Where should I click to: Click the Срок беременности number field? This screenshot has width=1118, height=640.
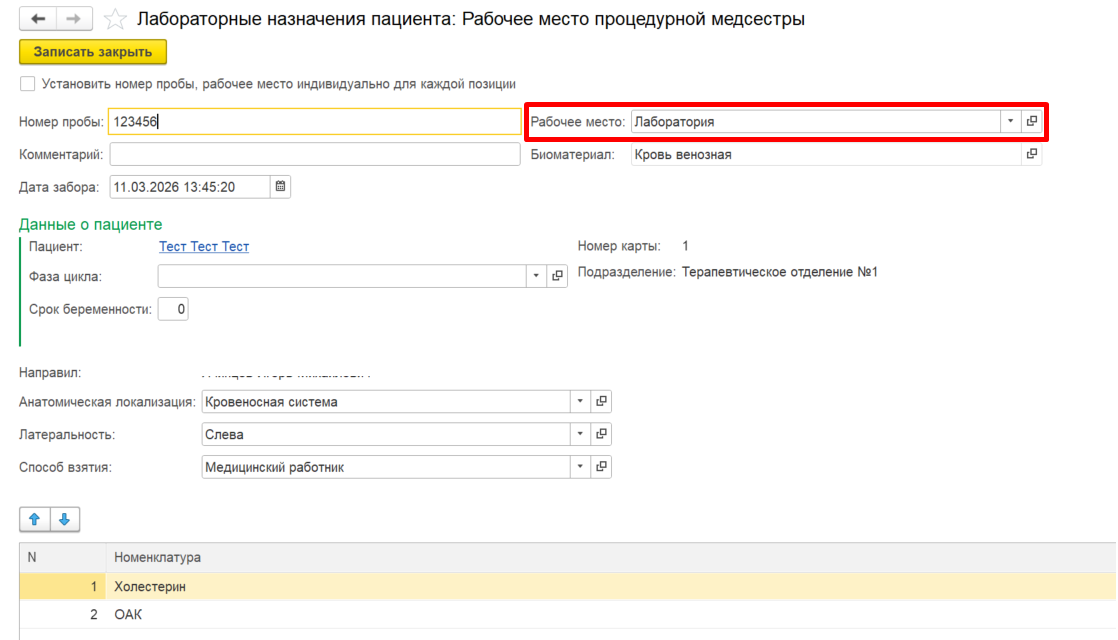[173, 310]
